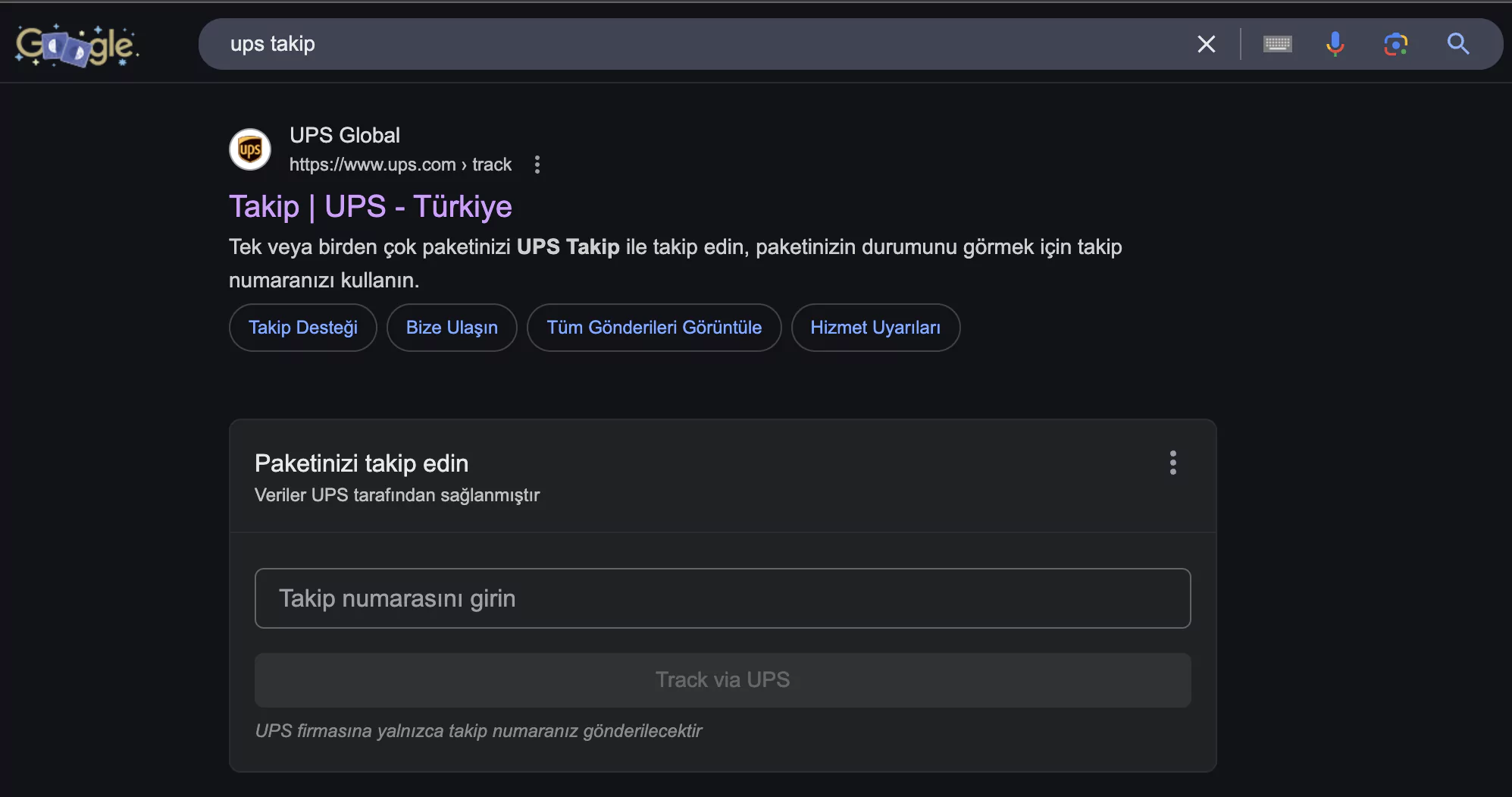Click the Google doodle logo
Screen dimensions: 1512x797
pyautogui.click(x=76, y=44)
